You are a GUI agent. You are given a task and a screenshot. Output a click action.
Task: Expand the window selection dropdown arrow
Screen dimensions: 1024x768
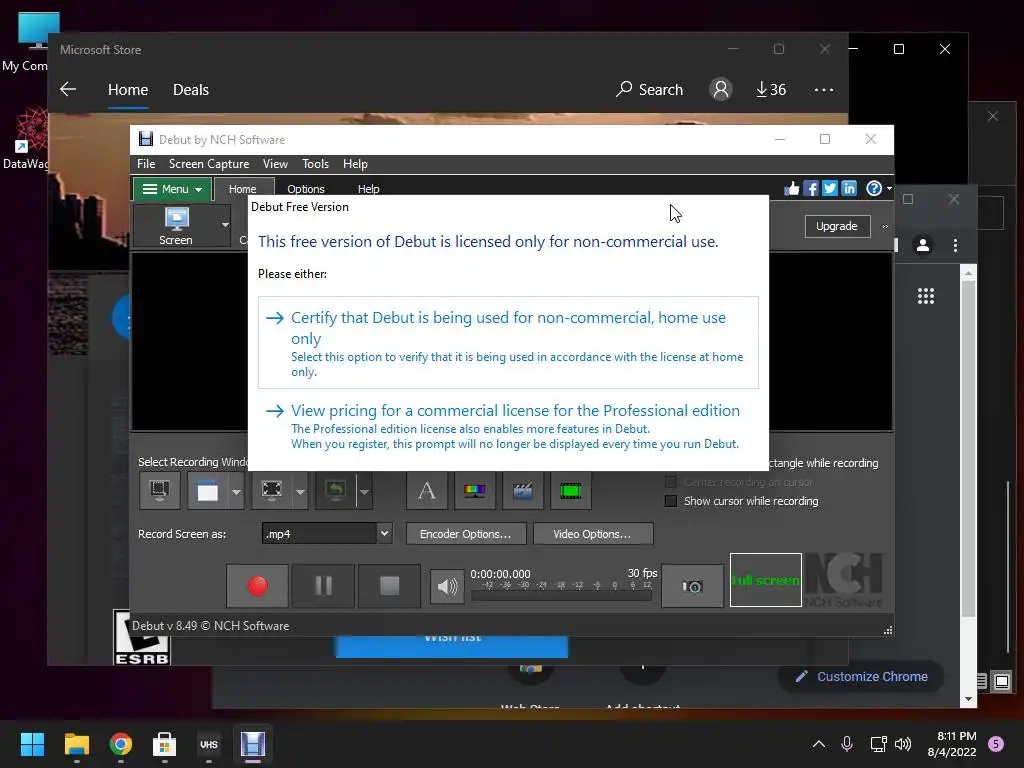click(236, 492)
